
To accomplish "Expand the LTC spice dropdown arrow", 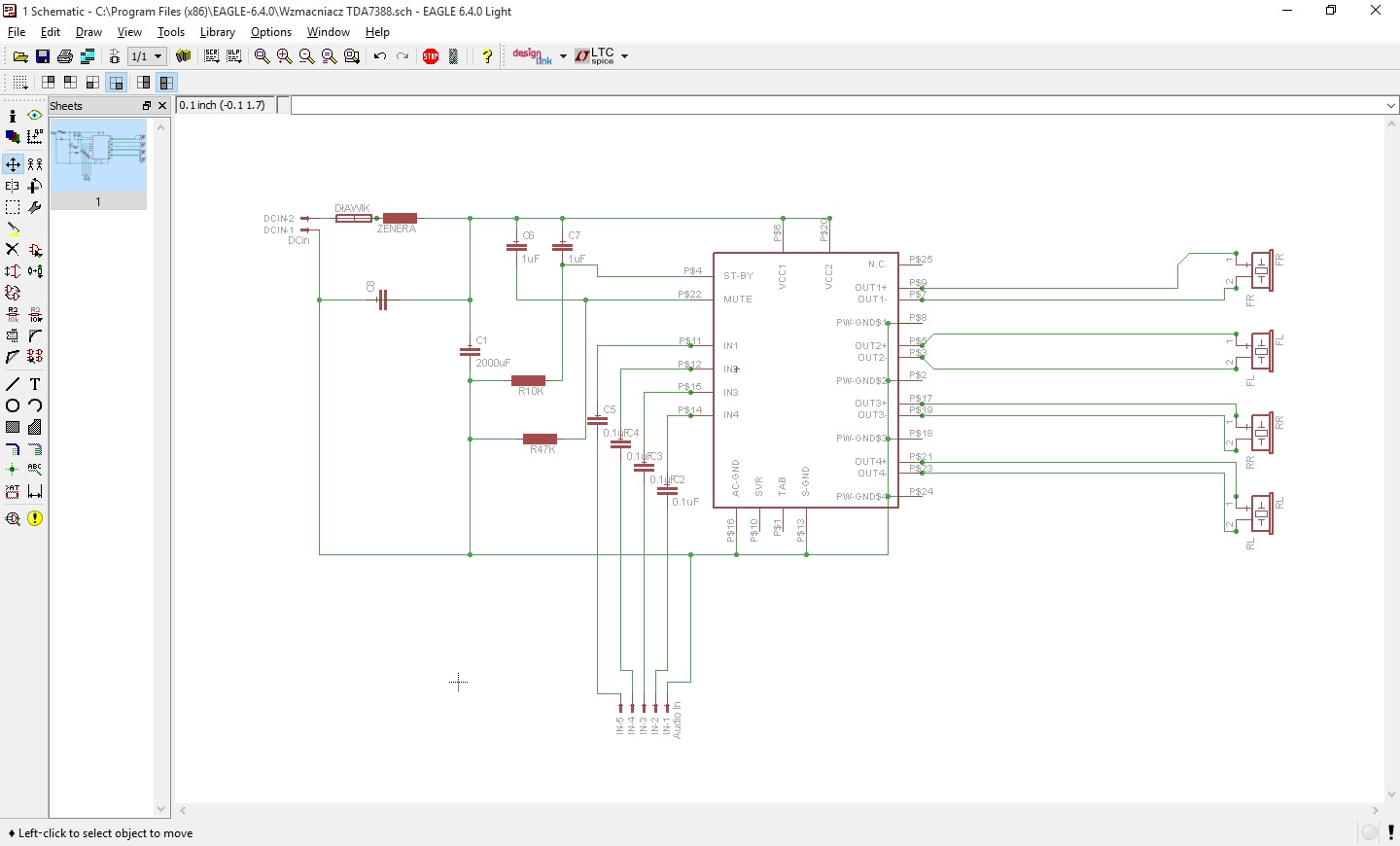I will 624,56.
